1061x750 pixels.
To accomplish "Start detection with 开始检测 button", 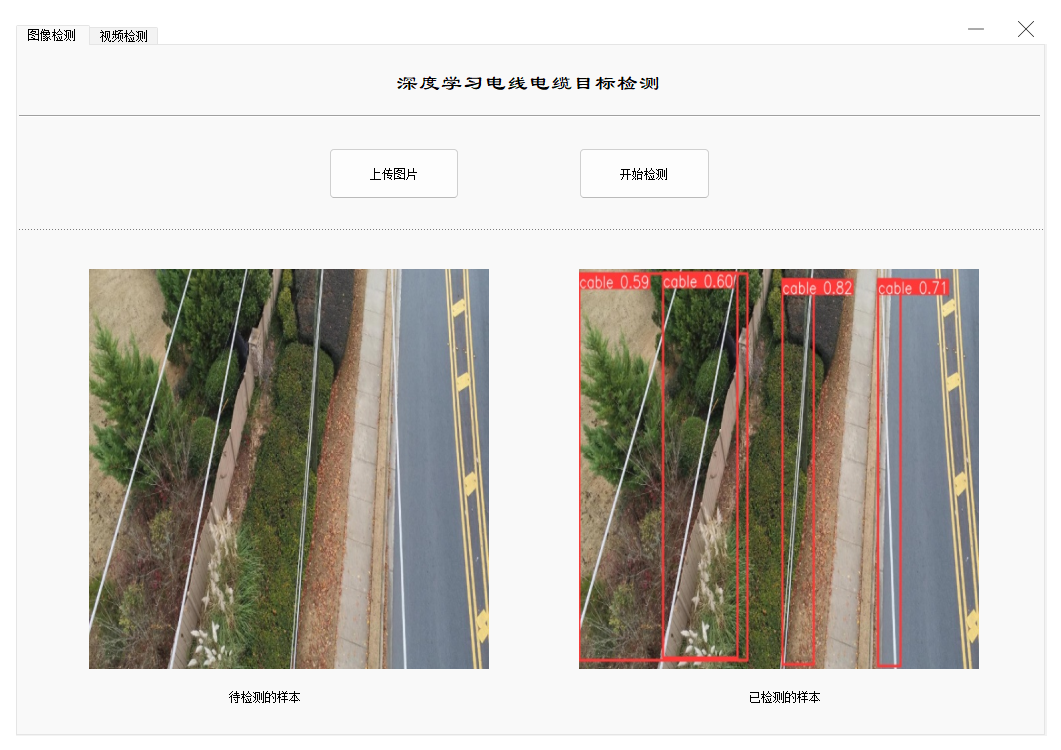I will [x=644, y=174].
